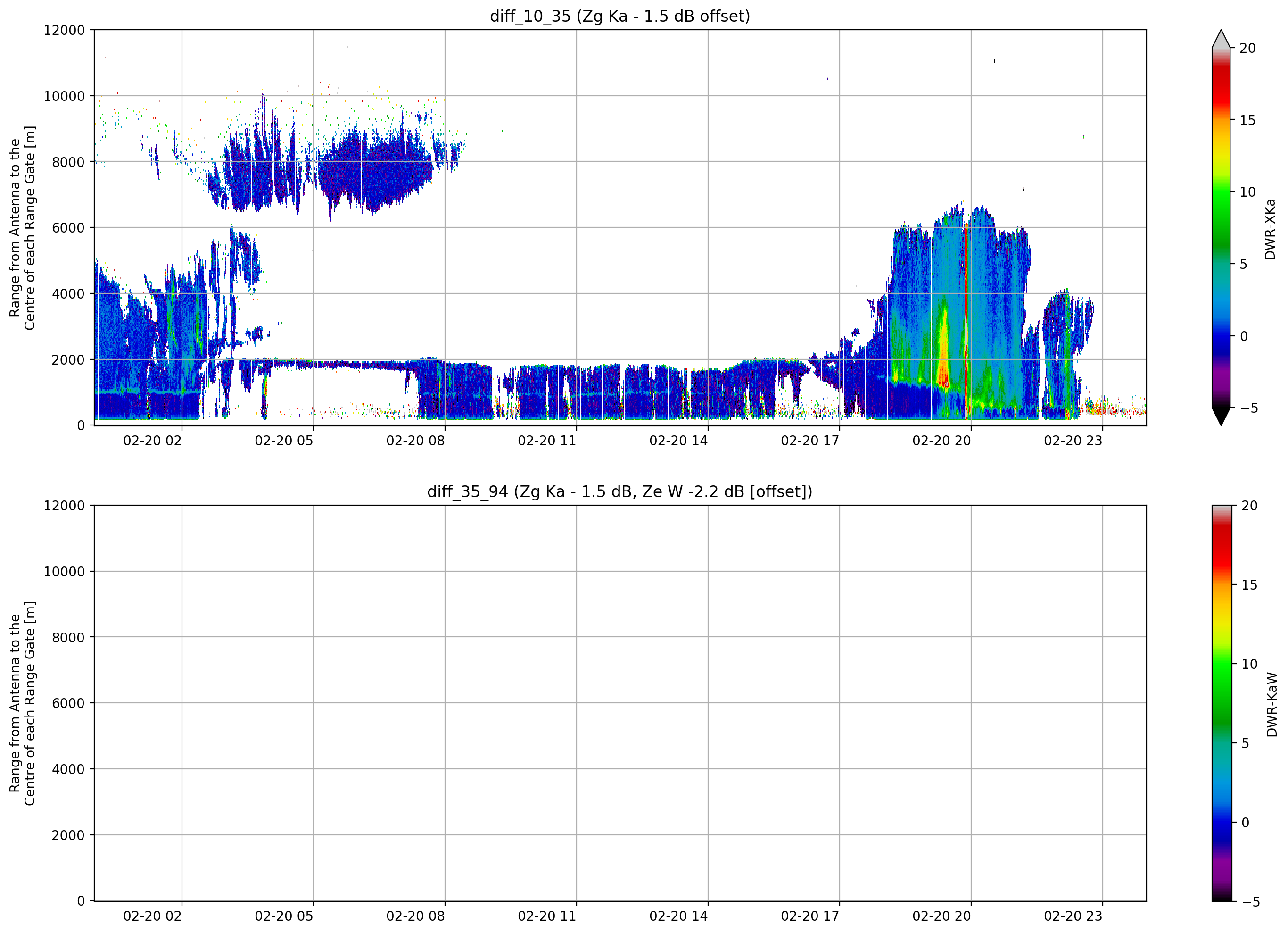
Task: Click the 12000 y-axis label on top plot
Action: coord(64,30)
